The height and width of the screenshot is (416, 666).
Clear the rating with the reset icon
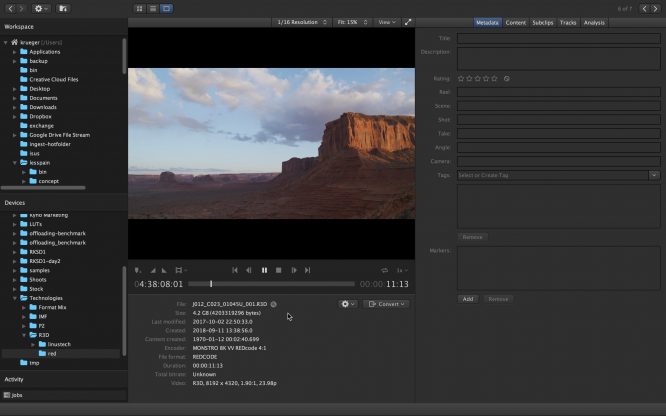coord(507,78)
